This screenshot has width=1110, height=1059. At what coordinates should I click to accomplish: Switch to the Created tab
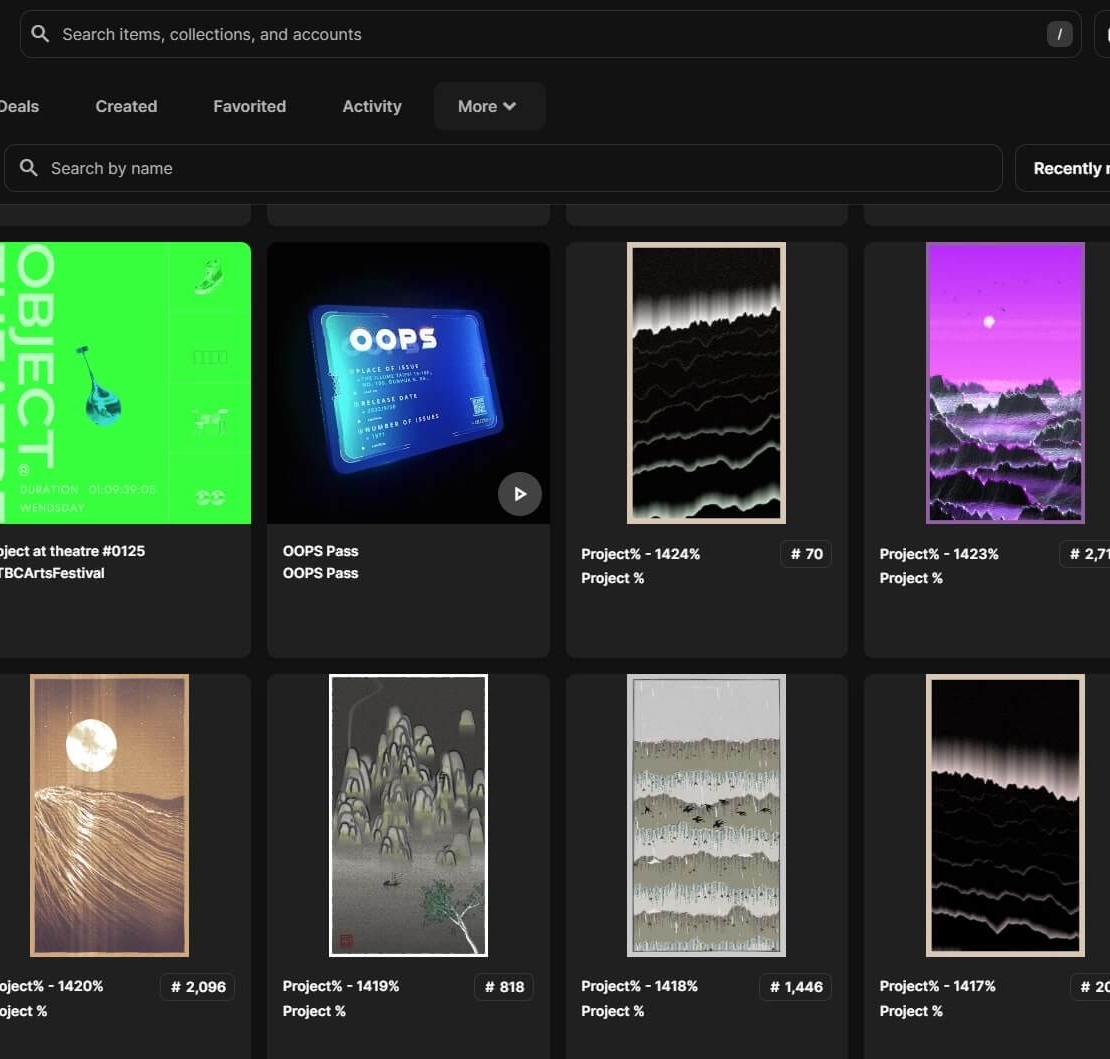126,106
